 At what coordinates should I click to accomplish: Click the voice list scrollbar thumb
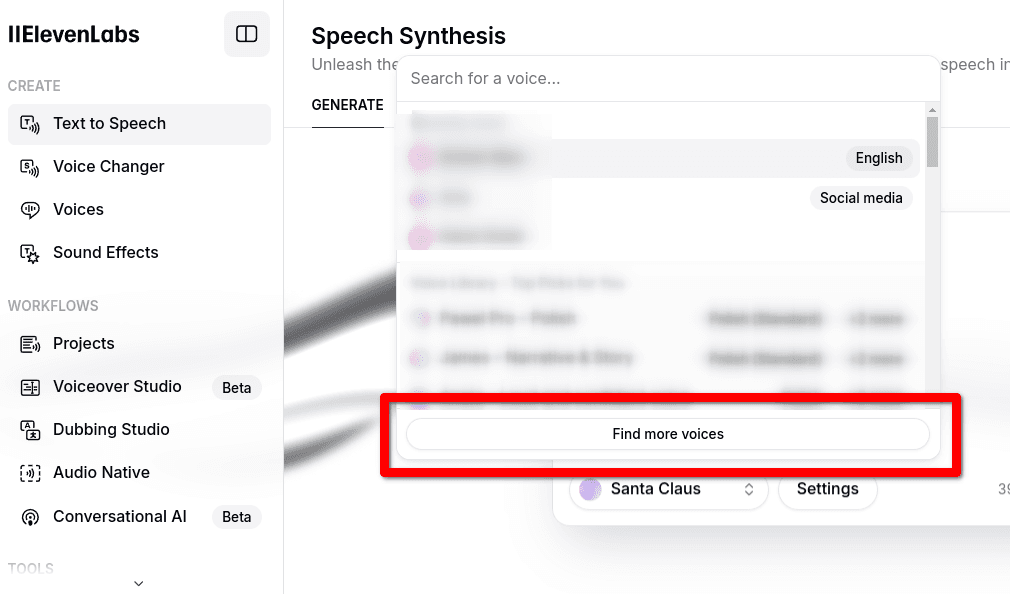point(932,142)
